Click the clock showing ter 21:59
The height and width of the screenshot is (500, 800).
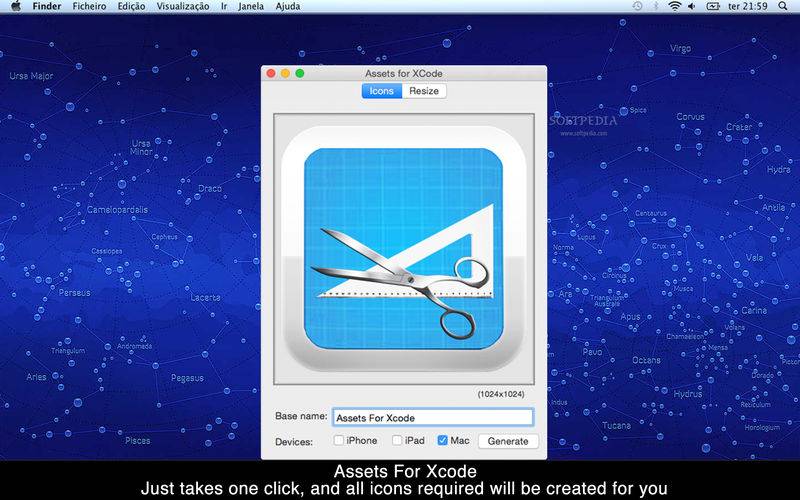(747, 6)
